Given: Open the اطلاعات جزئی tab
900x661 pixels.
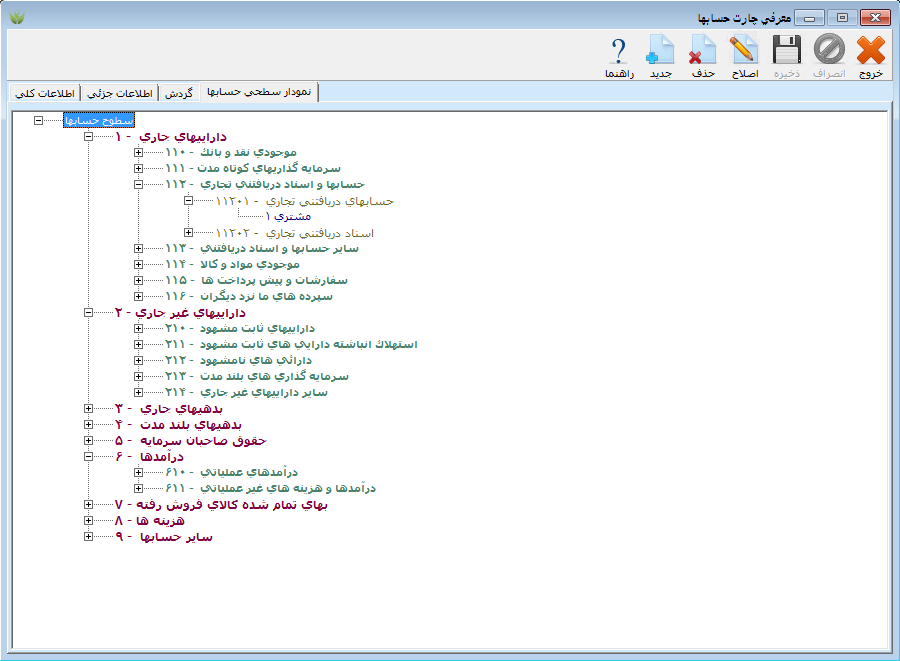Looking at the screenshot, I should coord(119,92).
